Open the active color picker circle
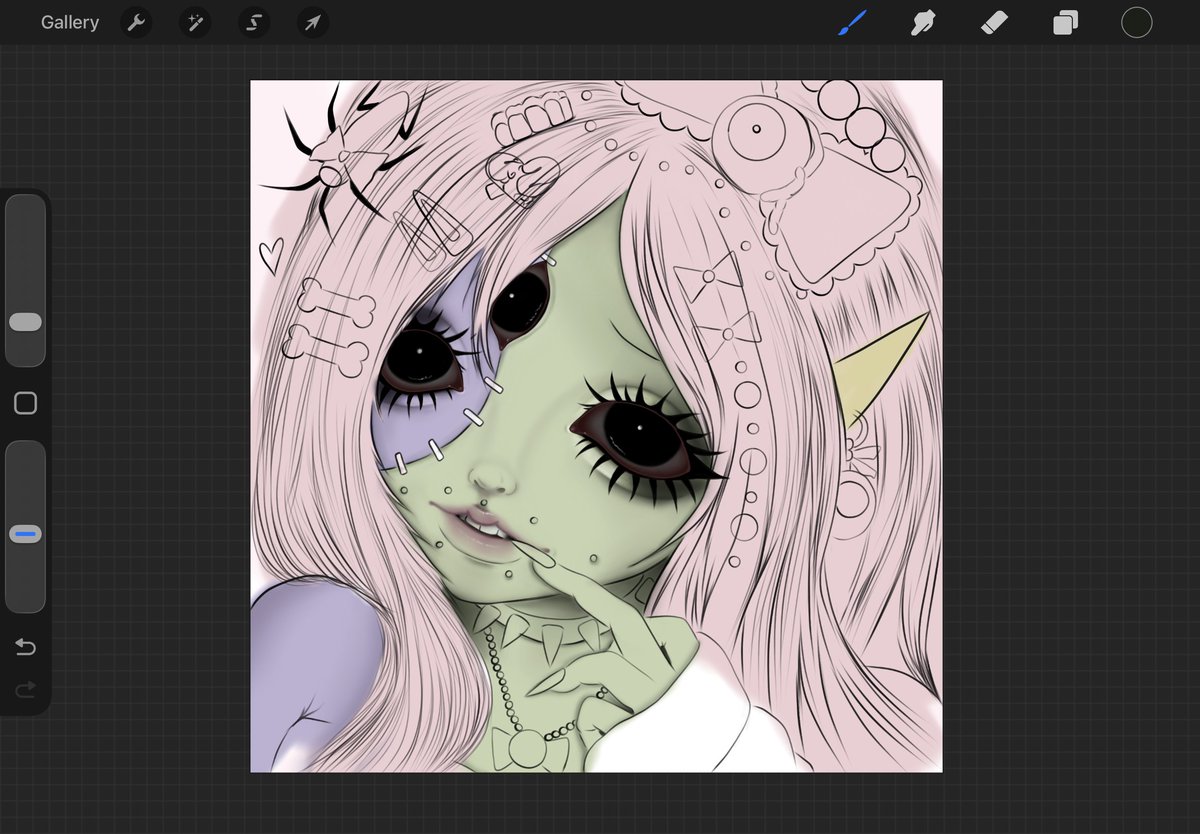Image resolution: width=1200 pixels, height=834 pixels. click(x=1137, y=22)
